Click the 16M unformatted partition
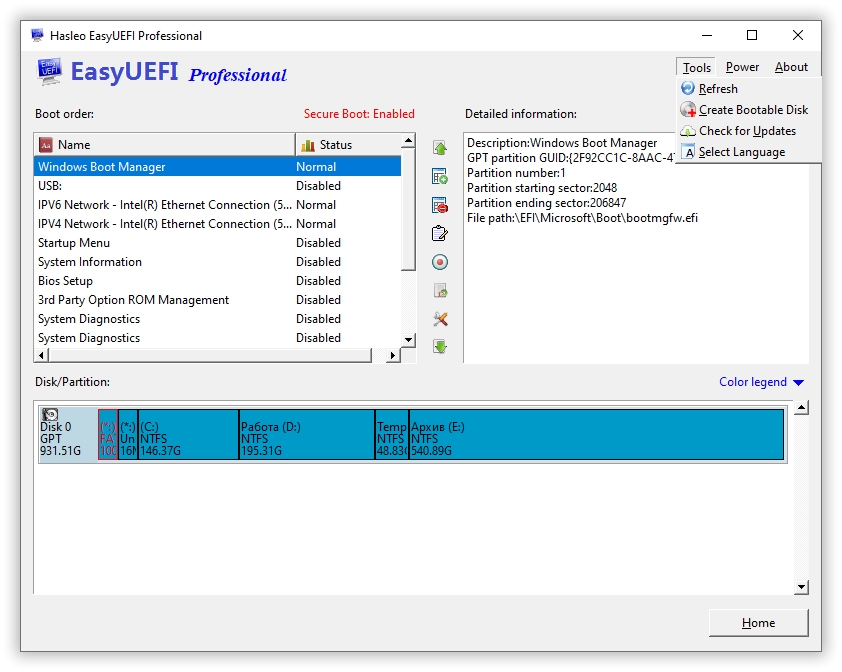Screen dimensions: 842x672 [128, 434]
